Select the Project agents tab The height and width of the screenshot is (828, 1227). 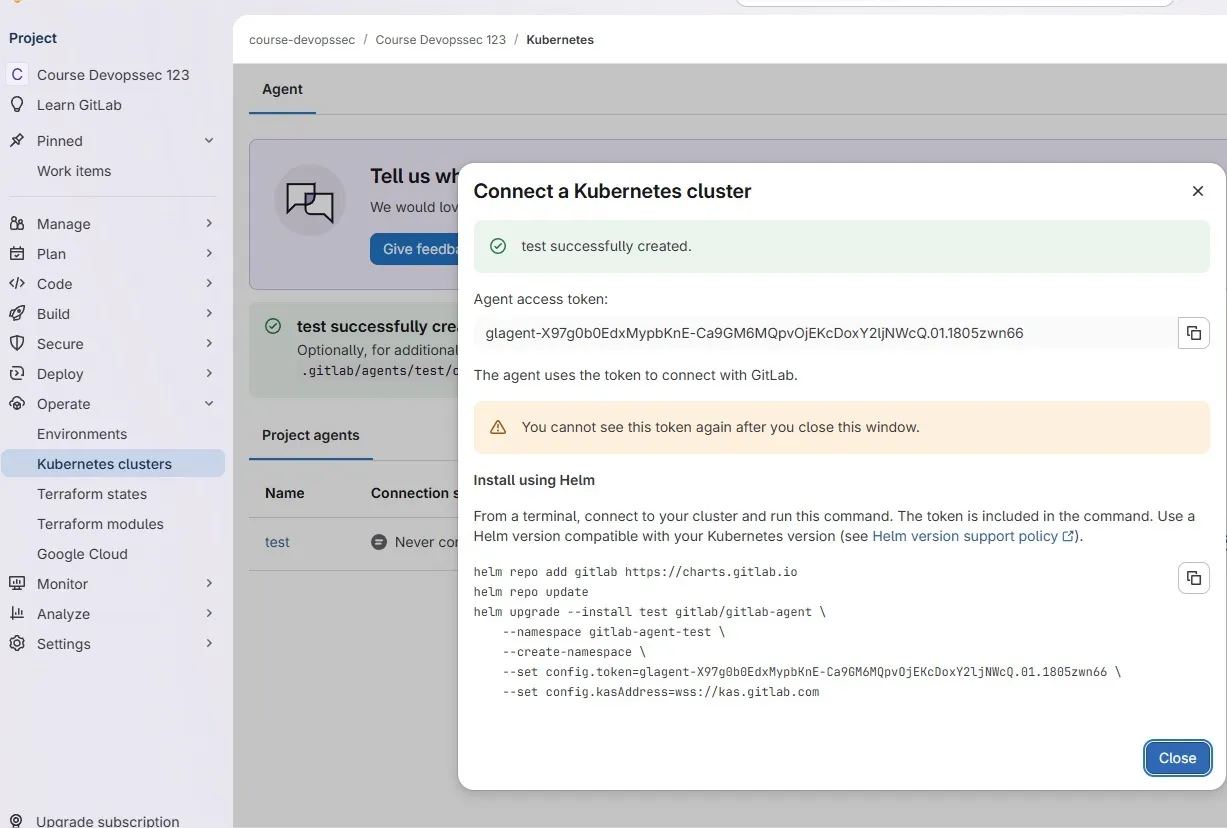311,435
